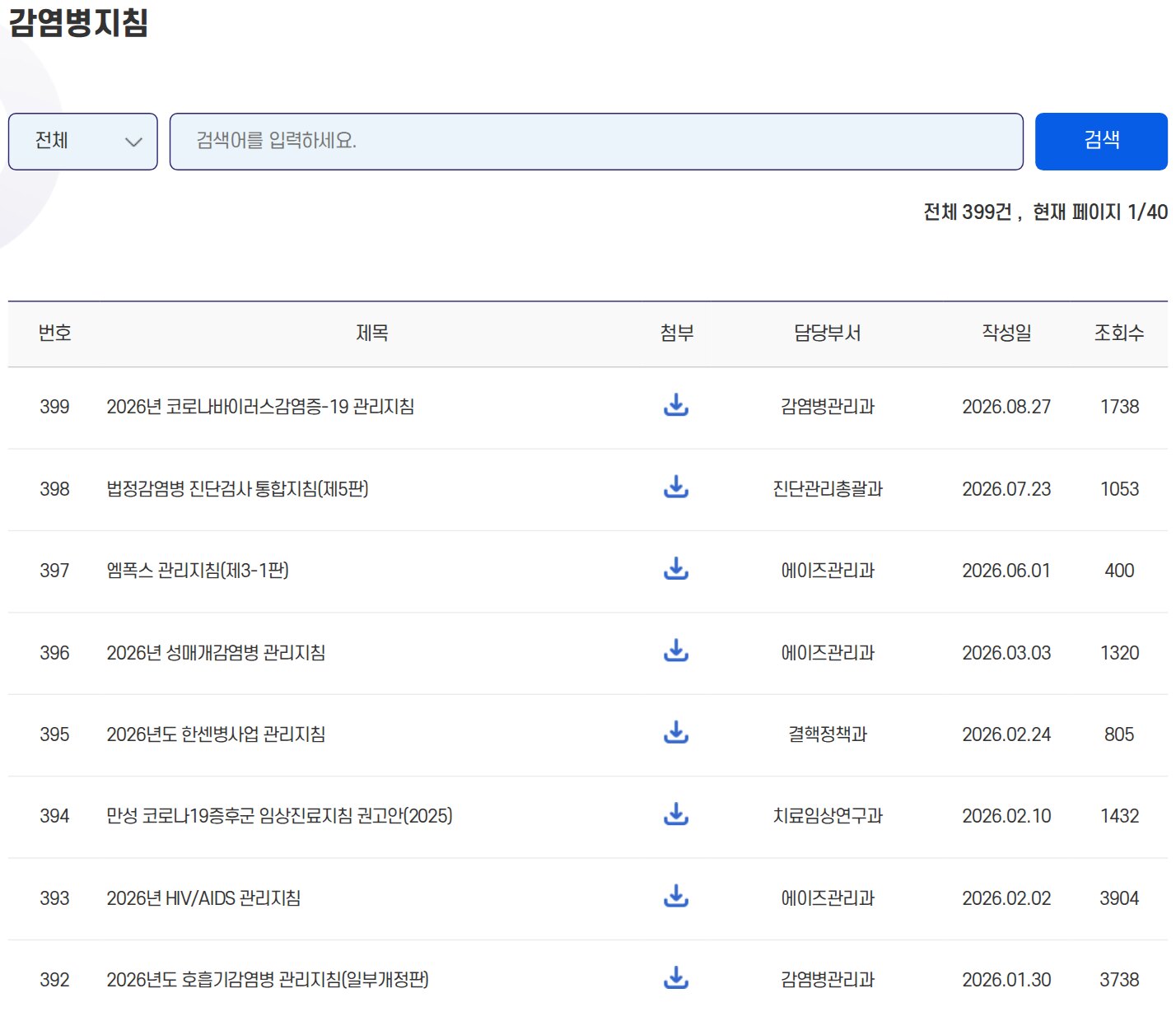Download attachment for 2026년 HIV/AIDS 관리지침
Viewport: 1176px width, 1021px height.
[676, 897]
